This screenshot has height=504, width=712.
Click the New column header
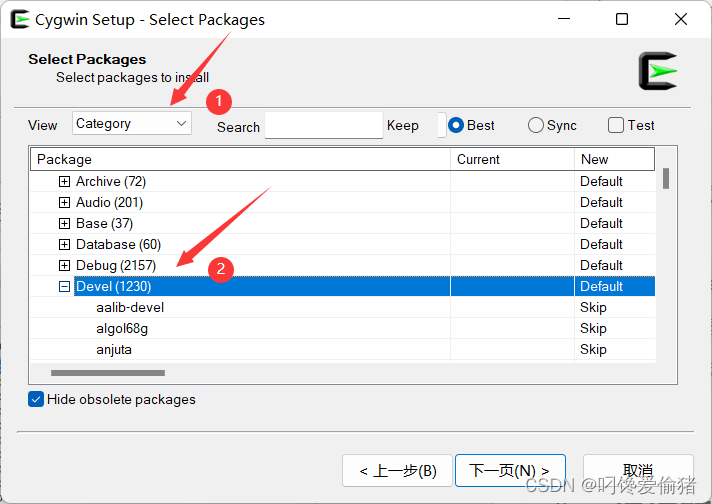[614, 159]
